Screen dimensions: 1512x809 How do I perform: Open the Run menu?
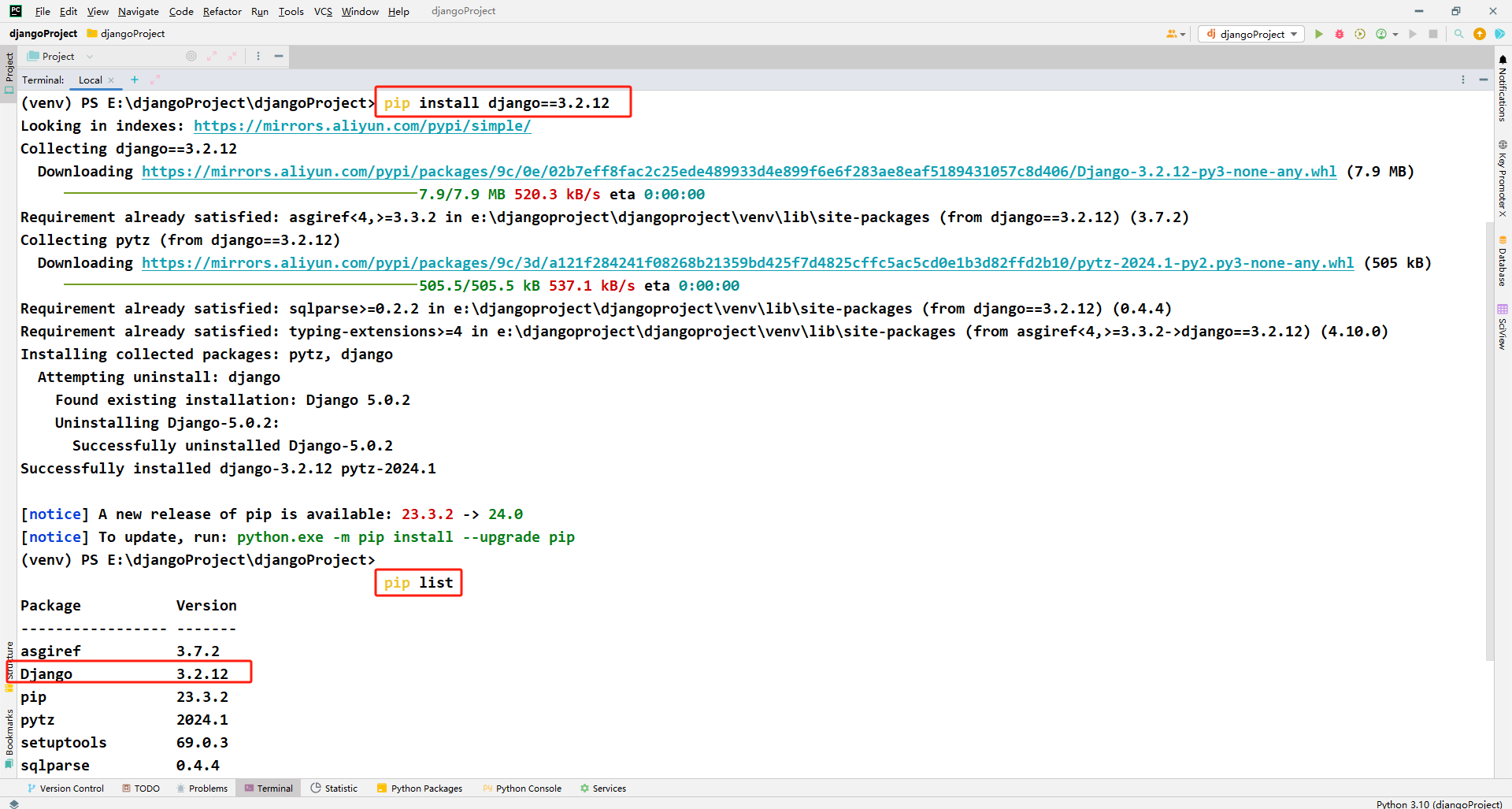click(x=260, y=11)
